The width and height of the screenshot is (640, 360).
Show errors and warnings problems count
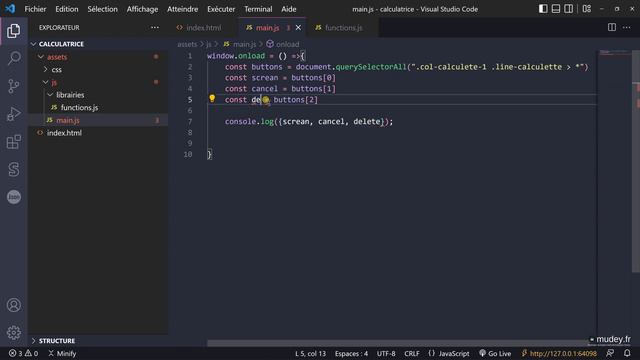pos(23,353)
